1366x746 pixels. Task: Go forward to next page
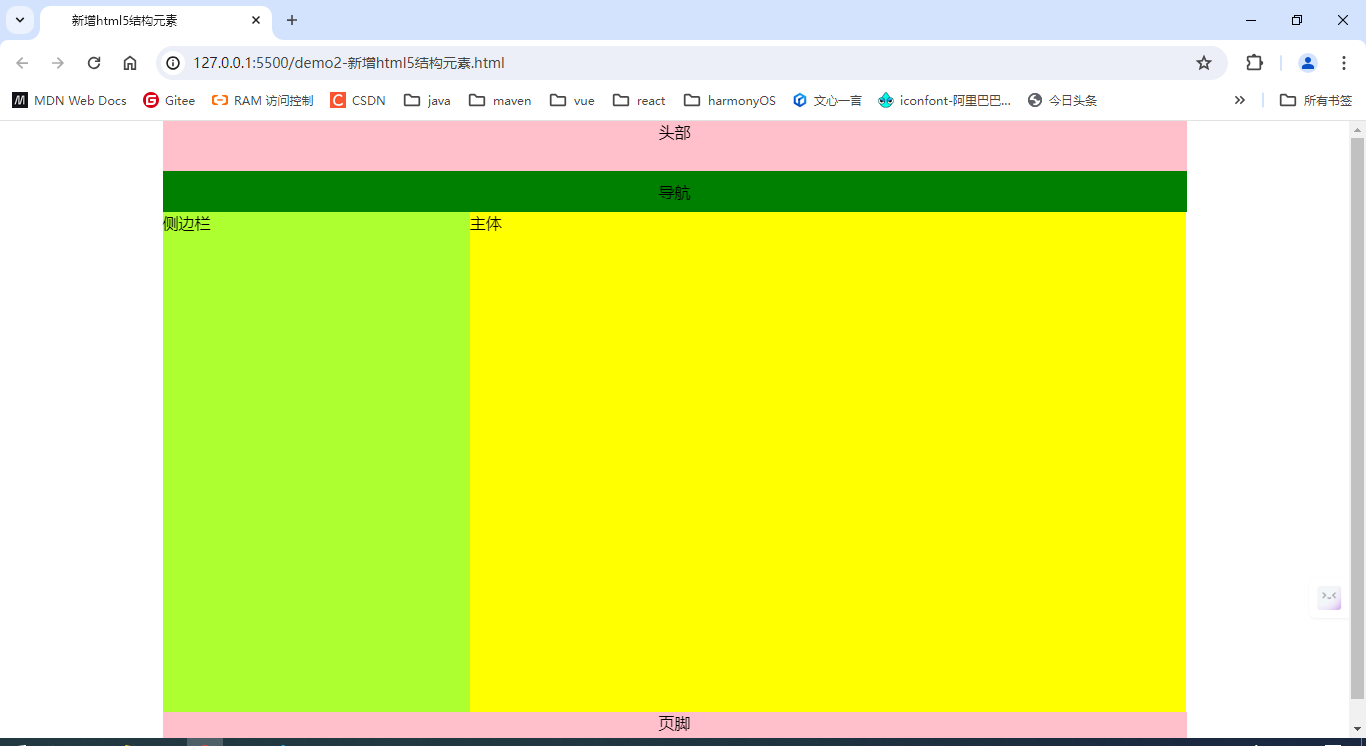[x=58, y=63]
